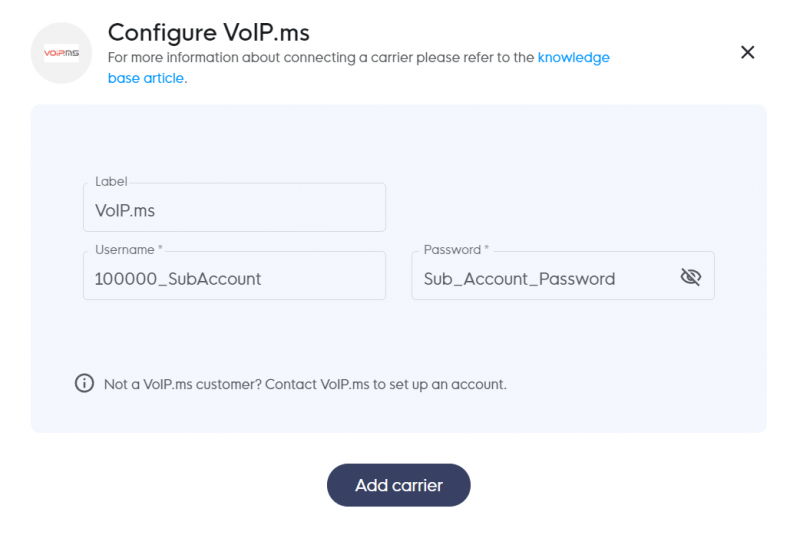Click the "Sub_Account_Password" text in Password

519,279
